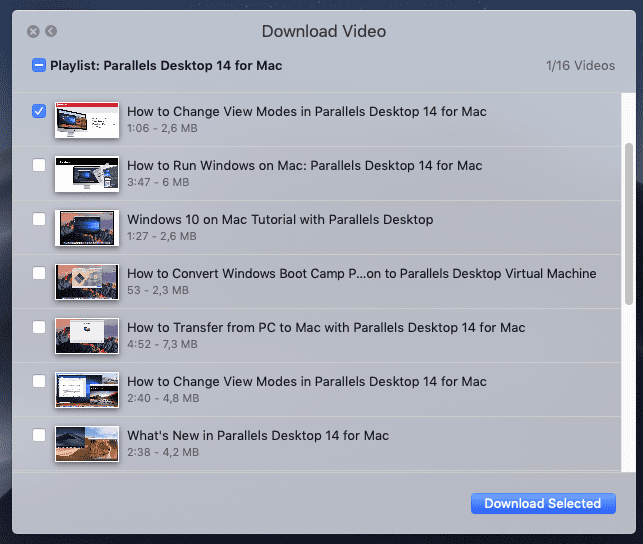Click the Download Selected button
Screen dimensions: 643x544
pos(543,503)
